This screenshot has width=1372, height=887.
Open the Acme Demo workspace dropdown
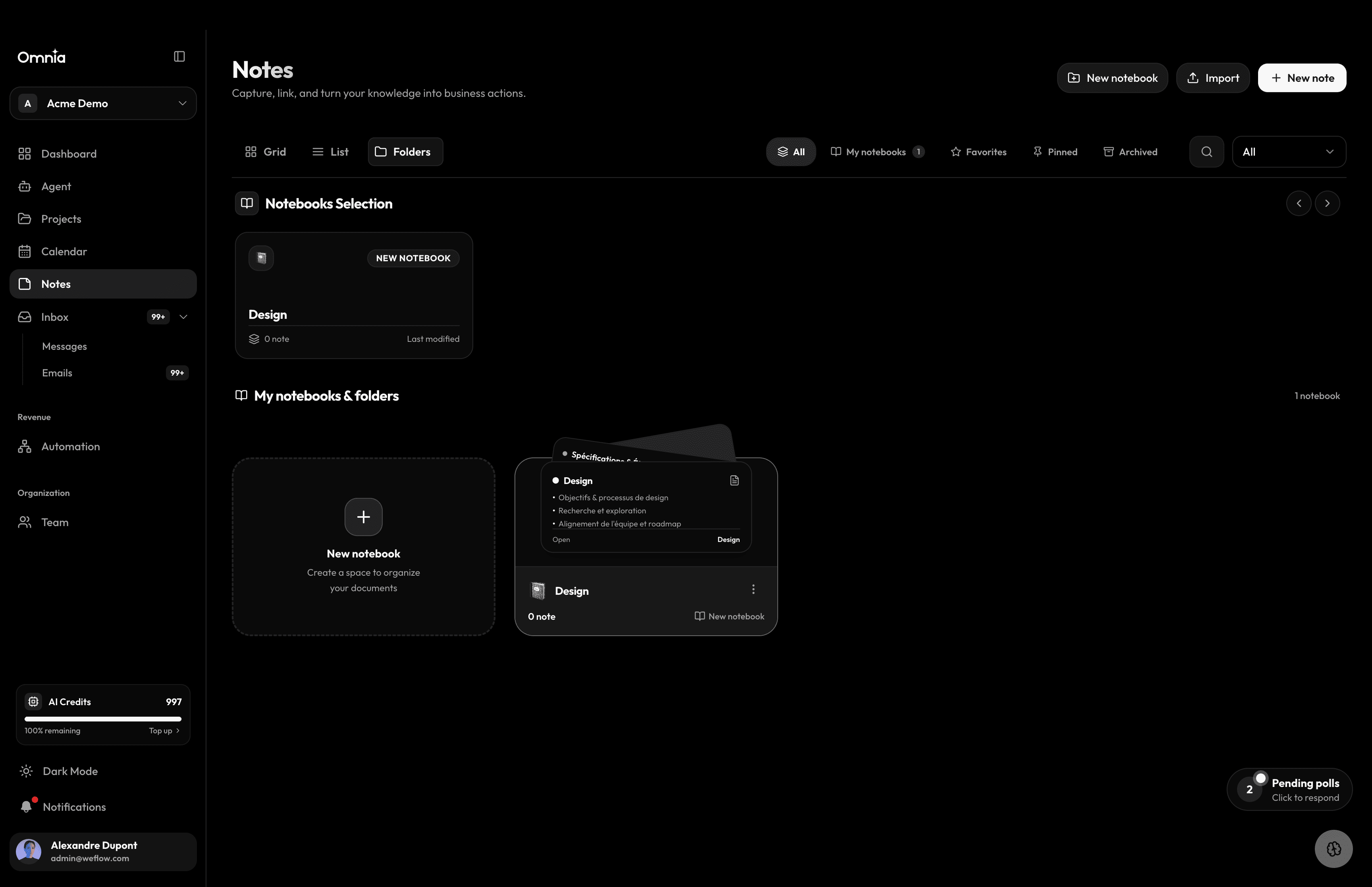103,103
